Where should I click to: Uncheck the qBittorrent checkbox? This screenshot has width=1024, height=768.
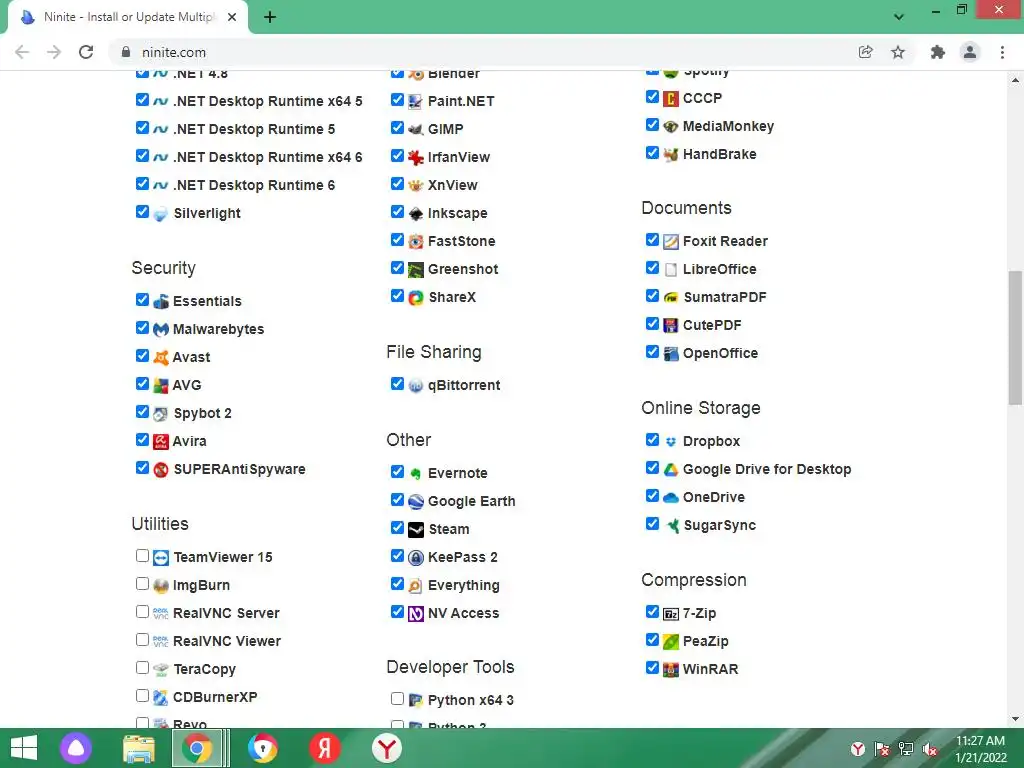tap(397, 383)
